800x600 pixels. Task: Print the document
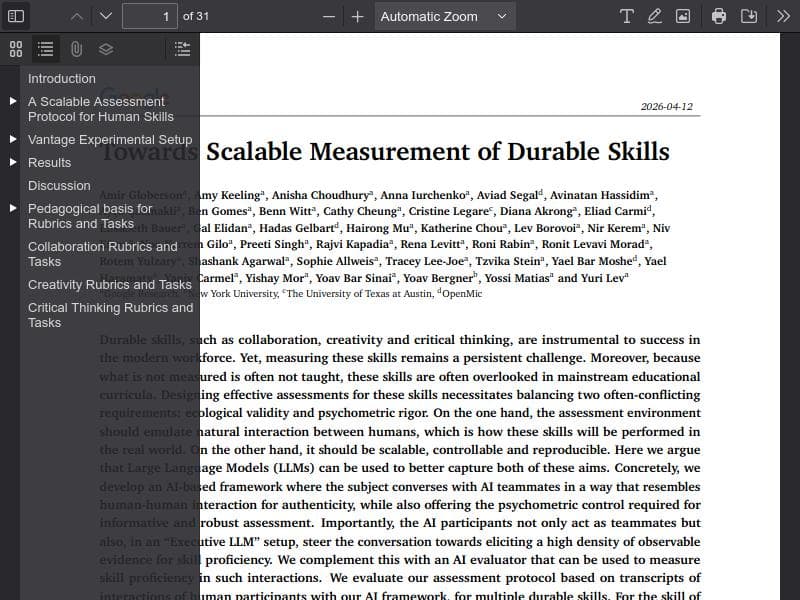pyautogui.click(x=719, y=16)
